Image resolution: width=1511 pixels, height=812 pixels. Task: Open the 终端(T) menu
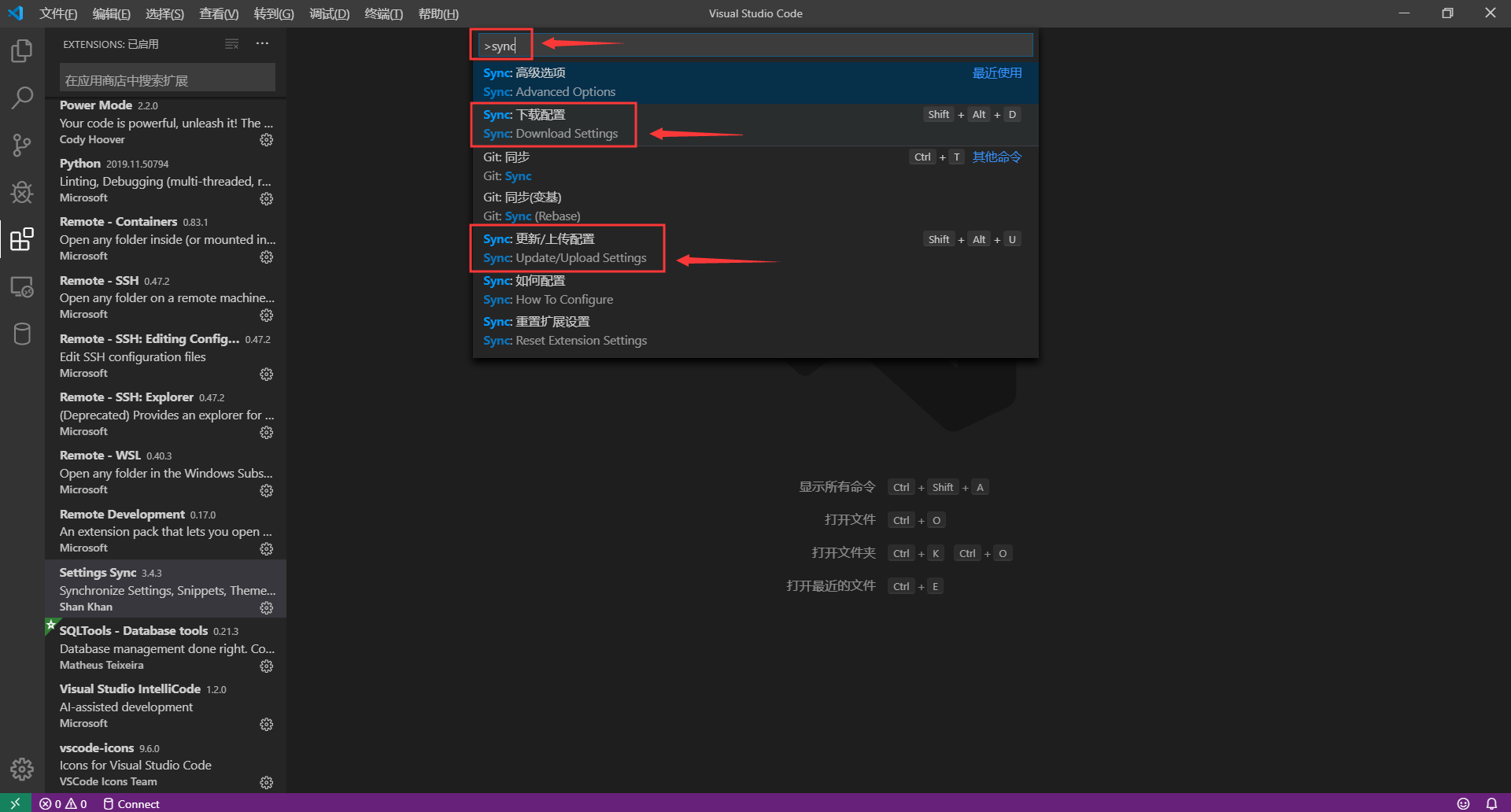pos(383,13)
